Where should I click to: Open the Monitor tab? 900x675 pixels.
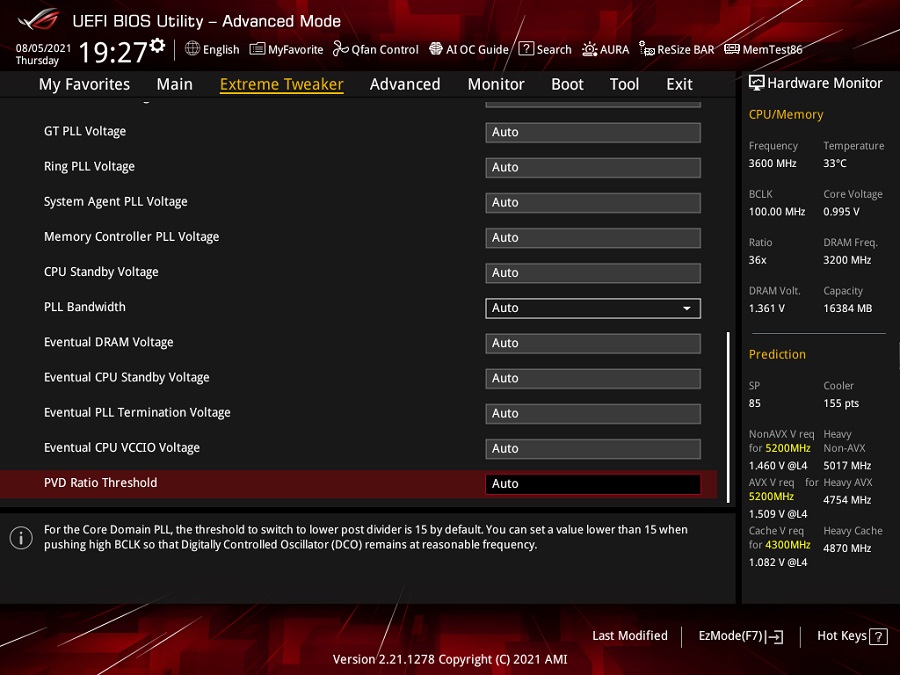[496, 84]
